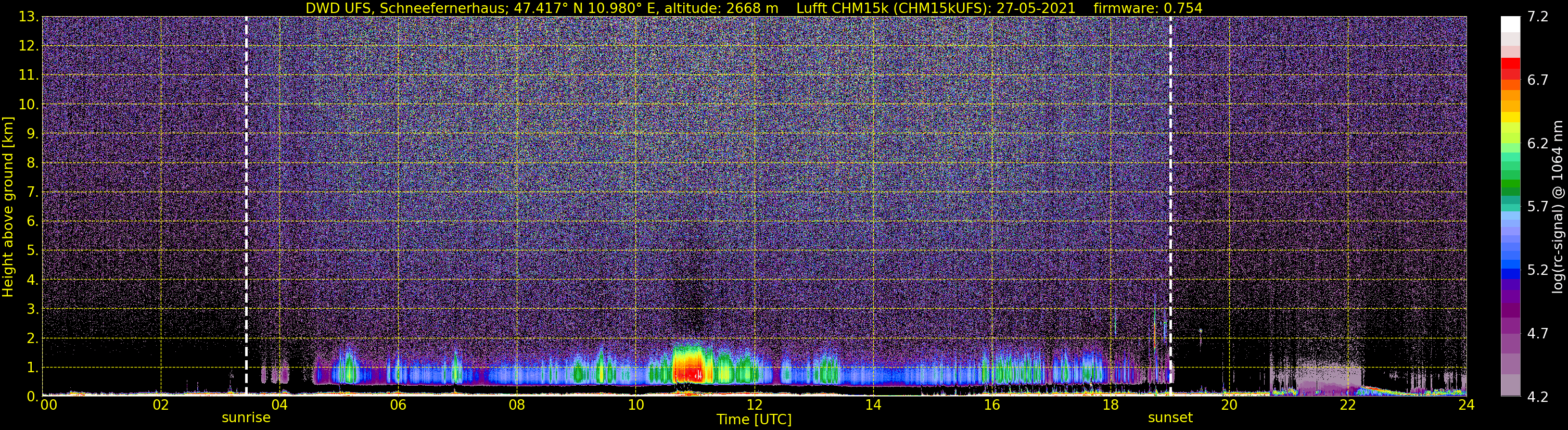Click the colorbar tick value '5.2'
Viewport: 1568px width, 430px height.
click(1538, 270)
